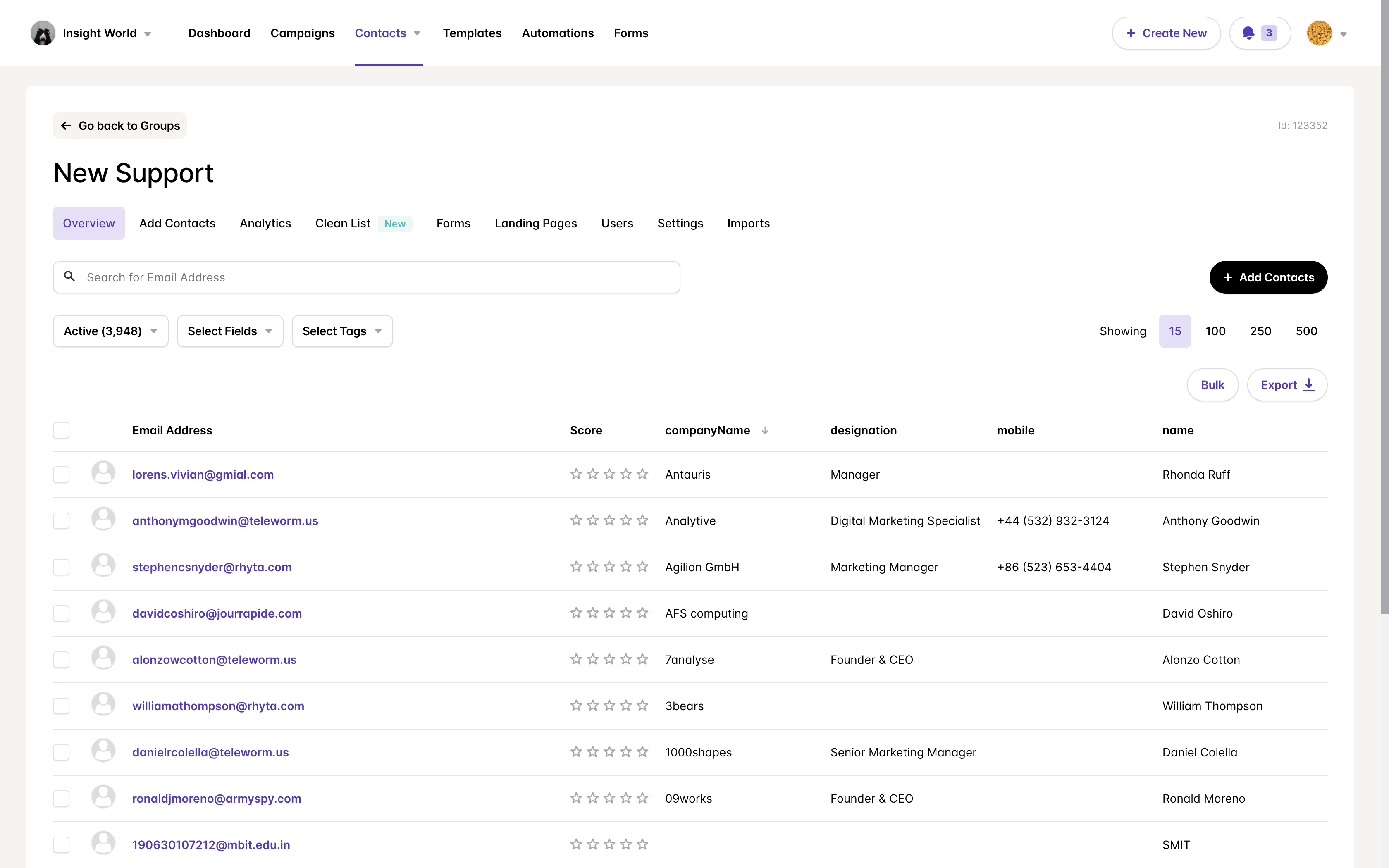The image size is (1389, 868).
Task: Click score stars for Ronald Moreno row
Action: 609,799
